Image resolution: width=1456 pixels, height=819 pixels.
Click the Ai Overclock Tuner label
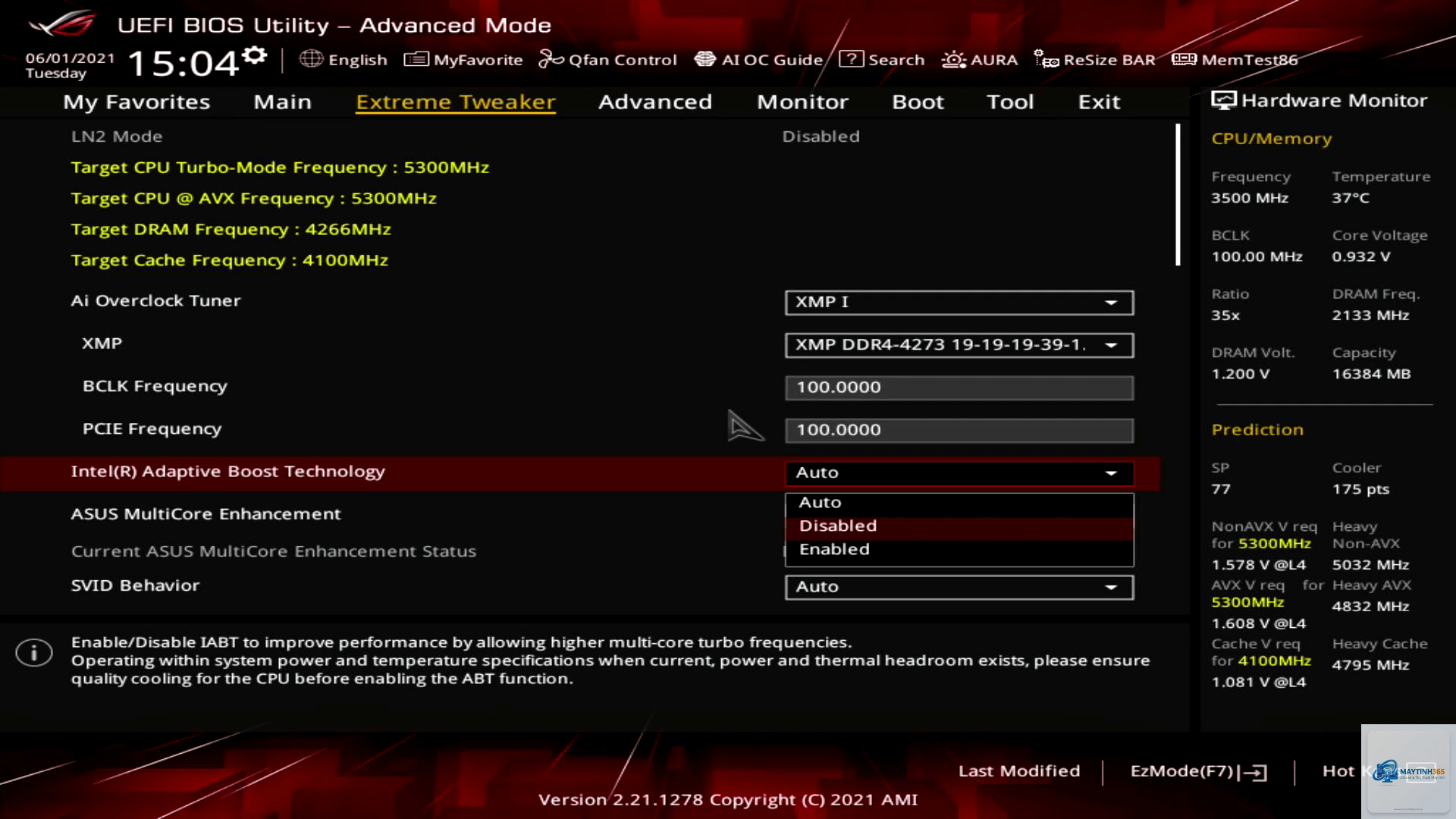[x=155, y=301]
